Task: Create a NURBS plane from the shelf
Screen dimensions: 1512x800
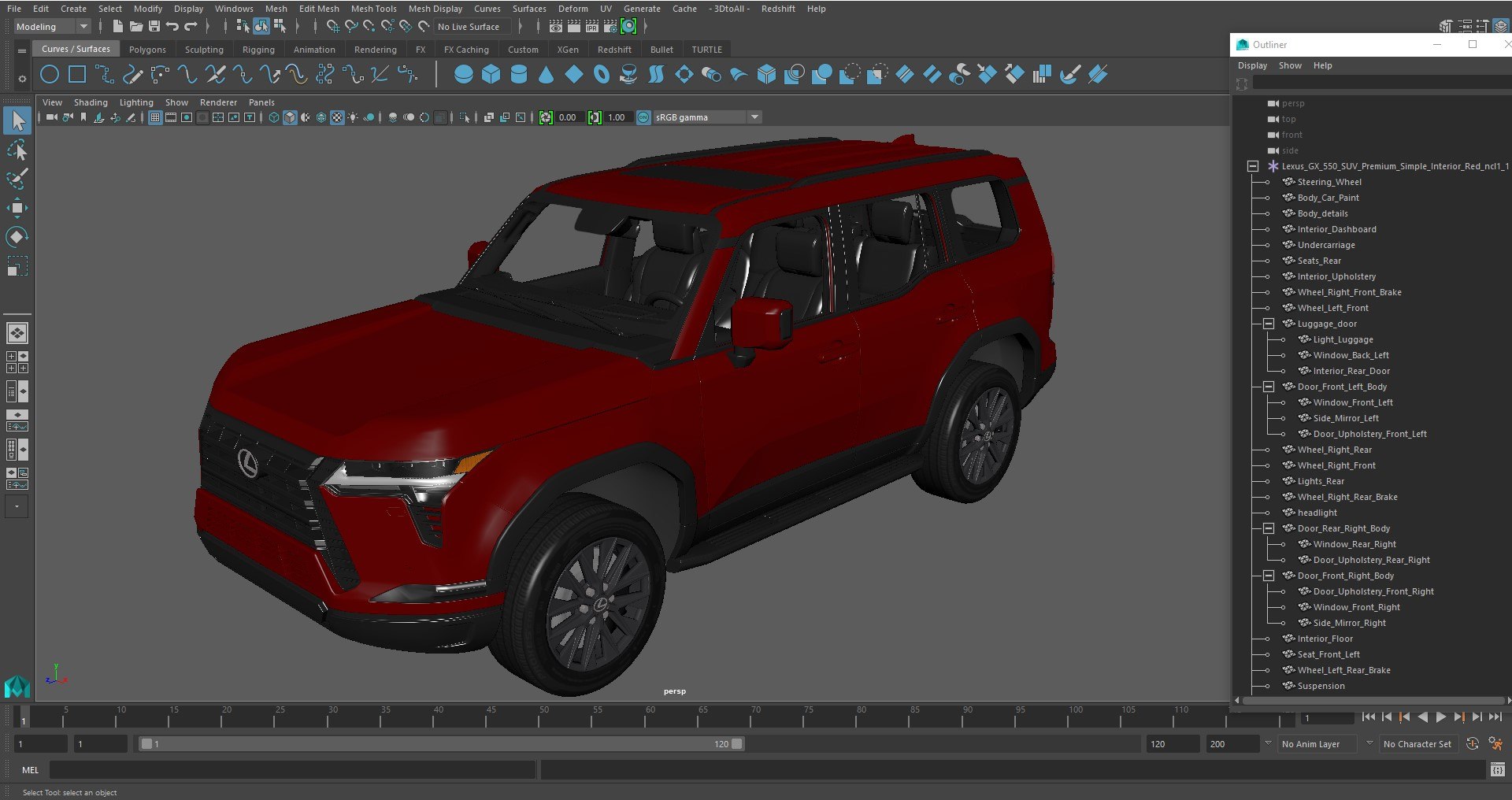Action: click(574, 75)
